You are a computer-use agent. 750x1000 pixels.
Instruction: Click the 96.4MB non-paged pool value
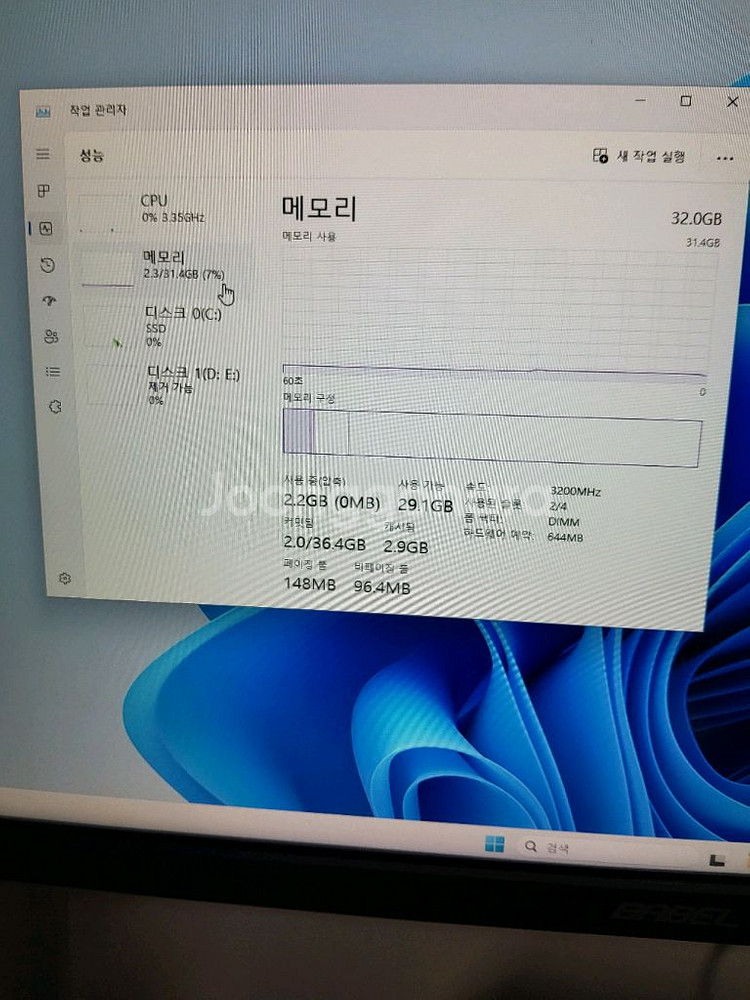pos(381,587)
